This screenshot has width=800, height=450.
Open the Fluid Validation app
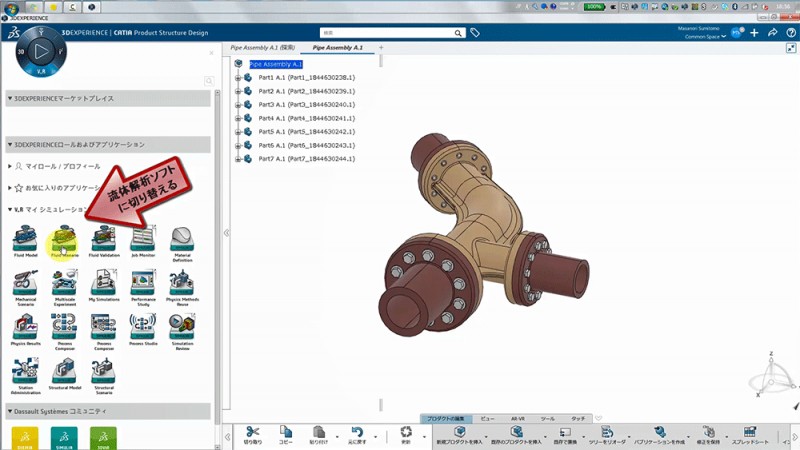[x=104, y=239]
